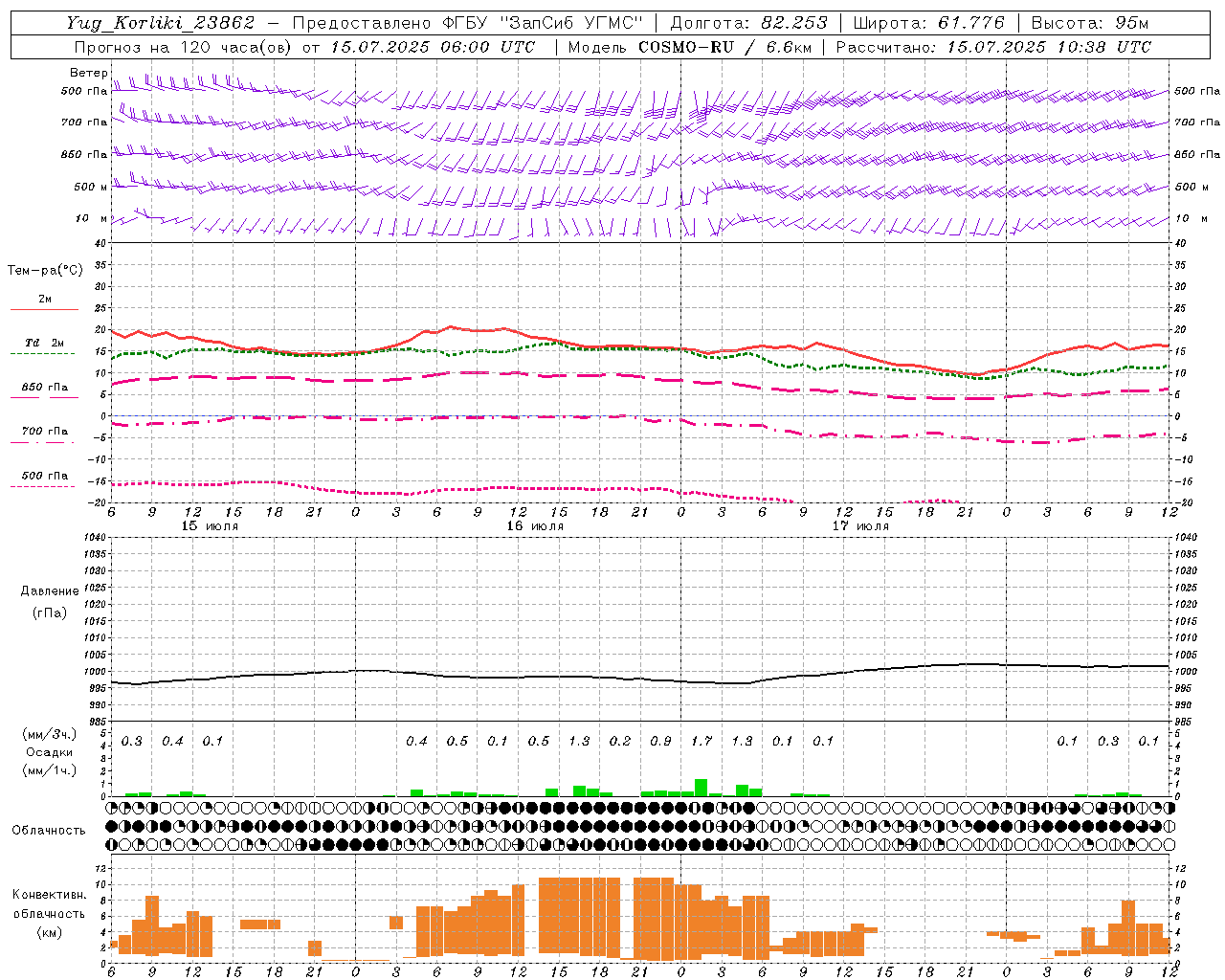Click the 500 гПа temperature legend entry

click(x=44, y=476)
